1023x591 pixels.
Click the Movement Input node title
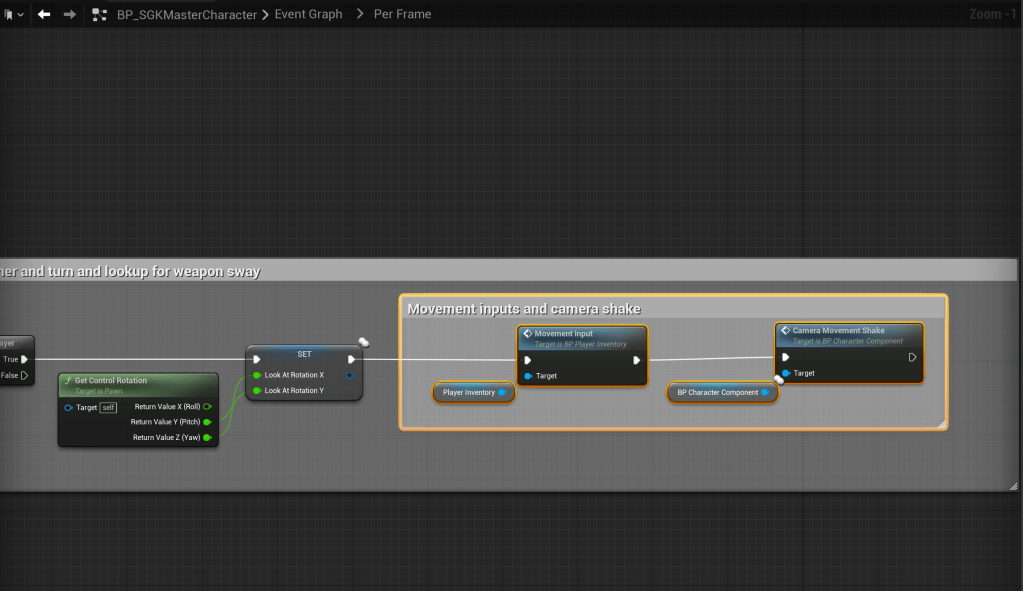point(563,334)
